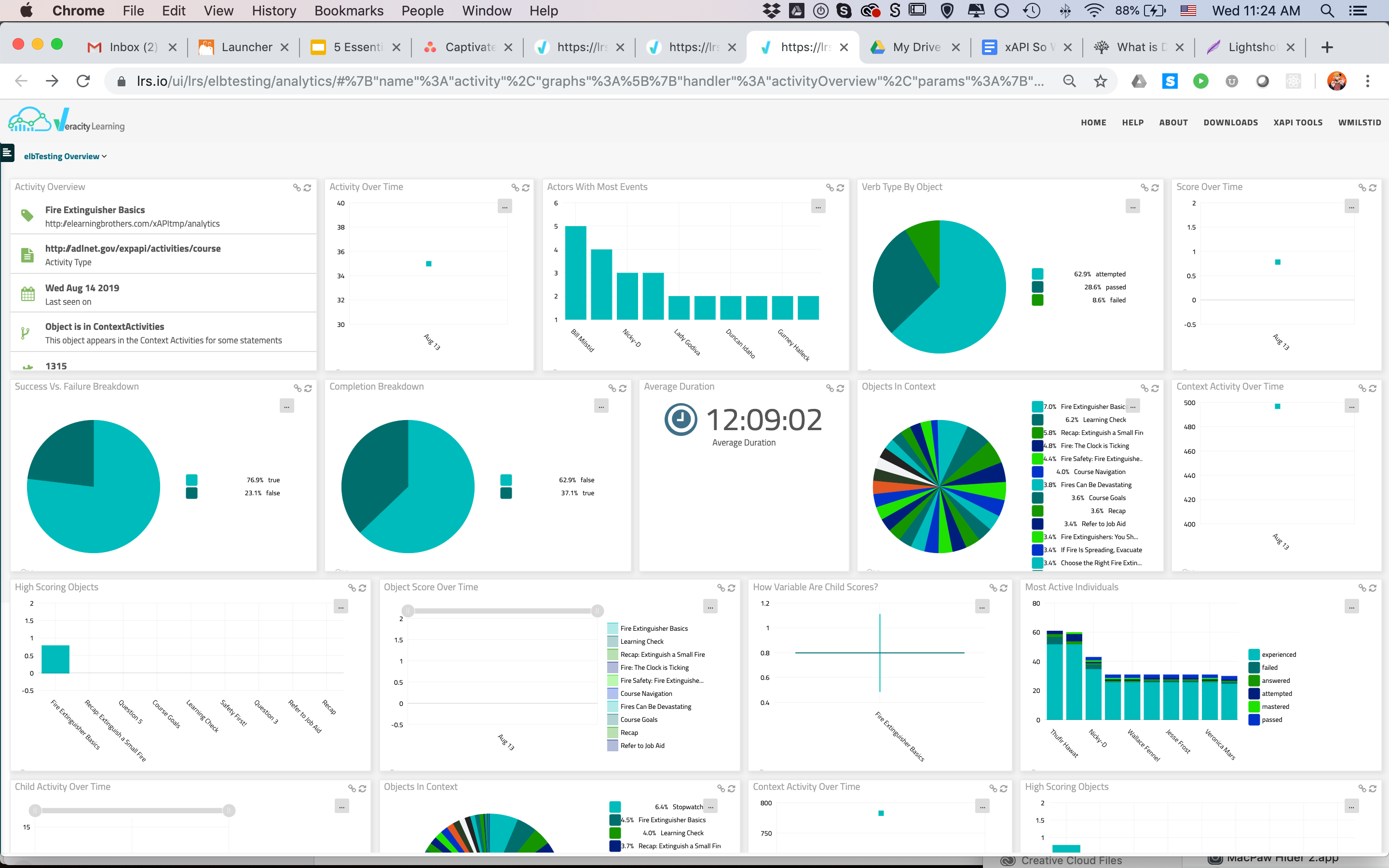Open the options menu on Actors With Most Events
The width and height of the screenshot is (1389, 868).
pyautogui.click(x=818, y=206)
